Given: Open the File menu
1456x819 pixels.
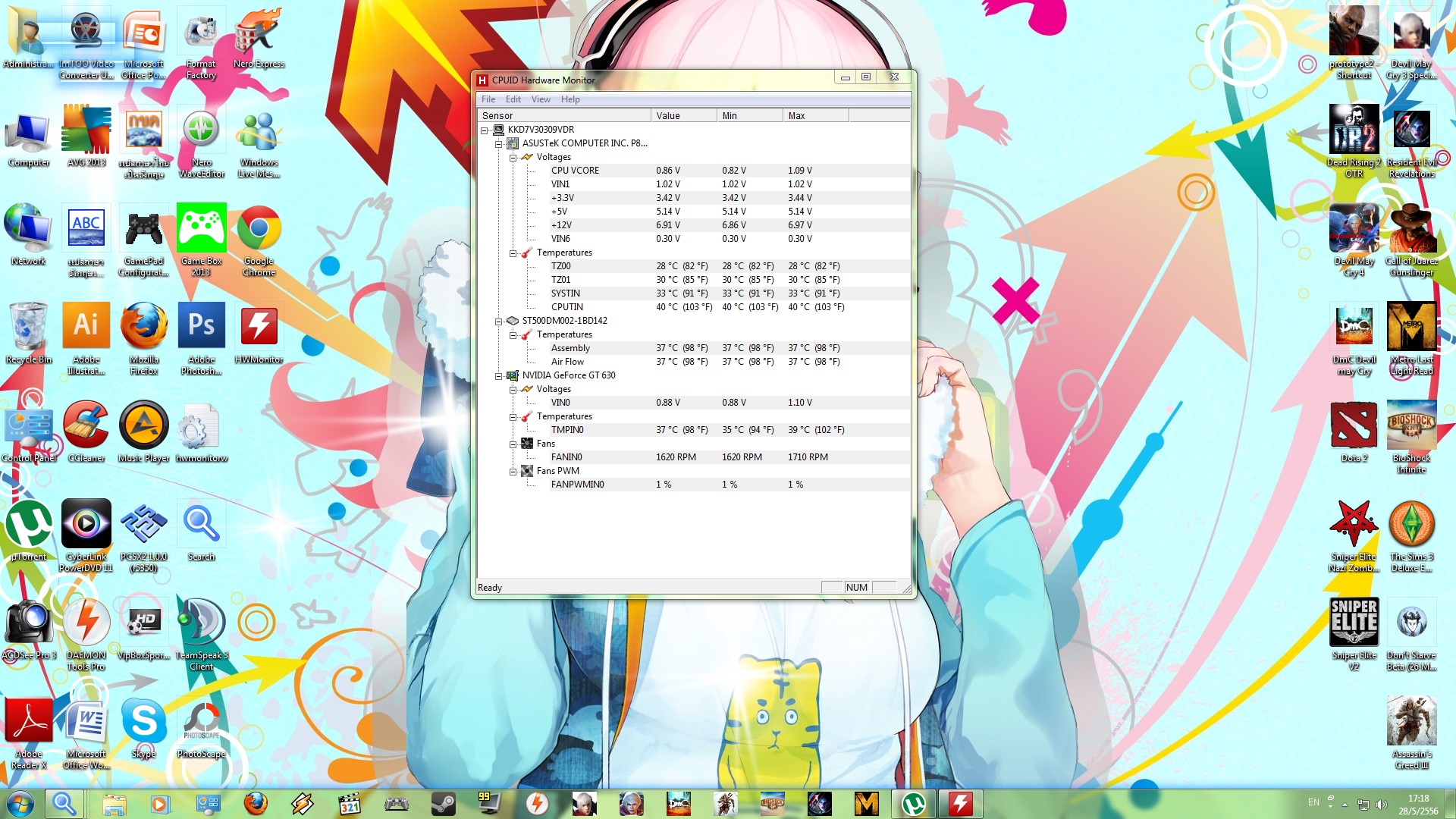Looking at the screenshot, I should (x=488, y=99).
